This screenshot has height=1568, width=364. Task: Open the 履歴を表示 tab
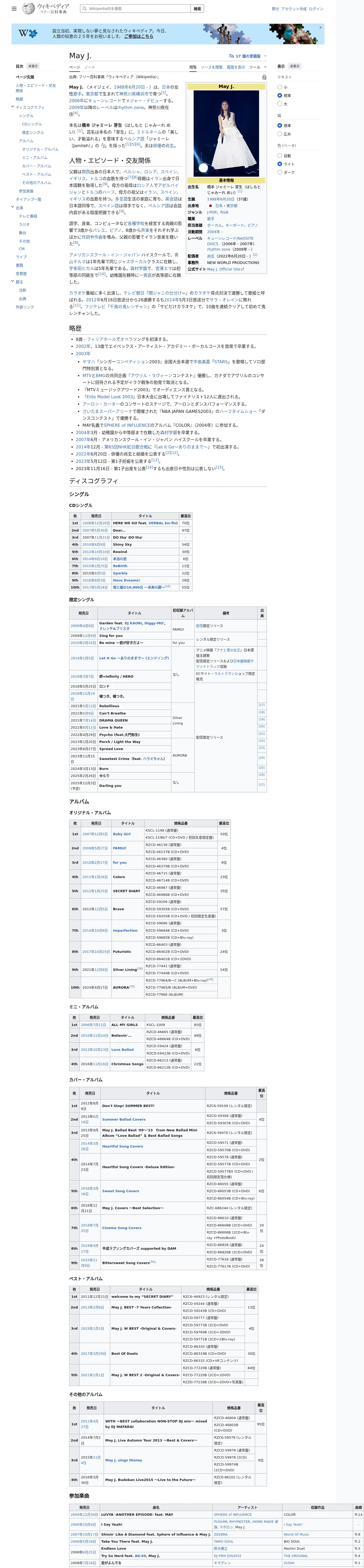236,68
